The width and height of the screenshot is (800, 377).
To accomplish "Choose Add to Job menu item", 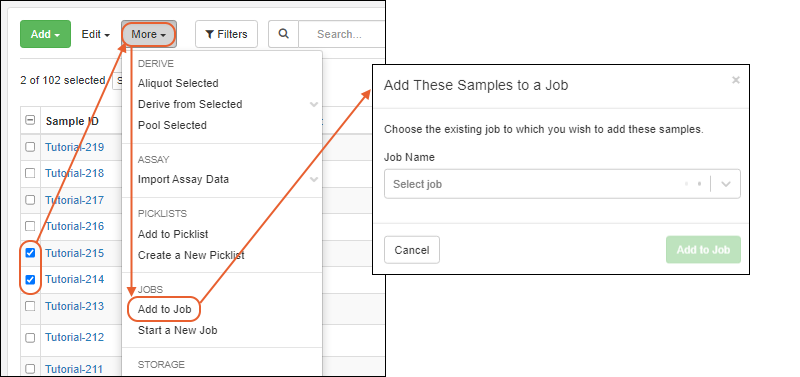I will (x=164, y=309).
